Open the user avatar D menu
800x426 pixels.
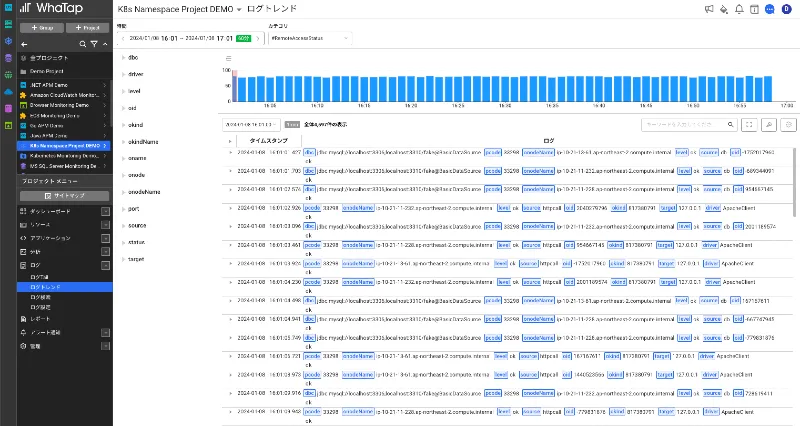coord(787,9)
